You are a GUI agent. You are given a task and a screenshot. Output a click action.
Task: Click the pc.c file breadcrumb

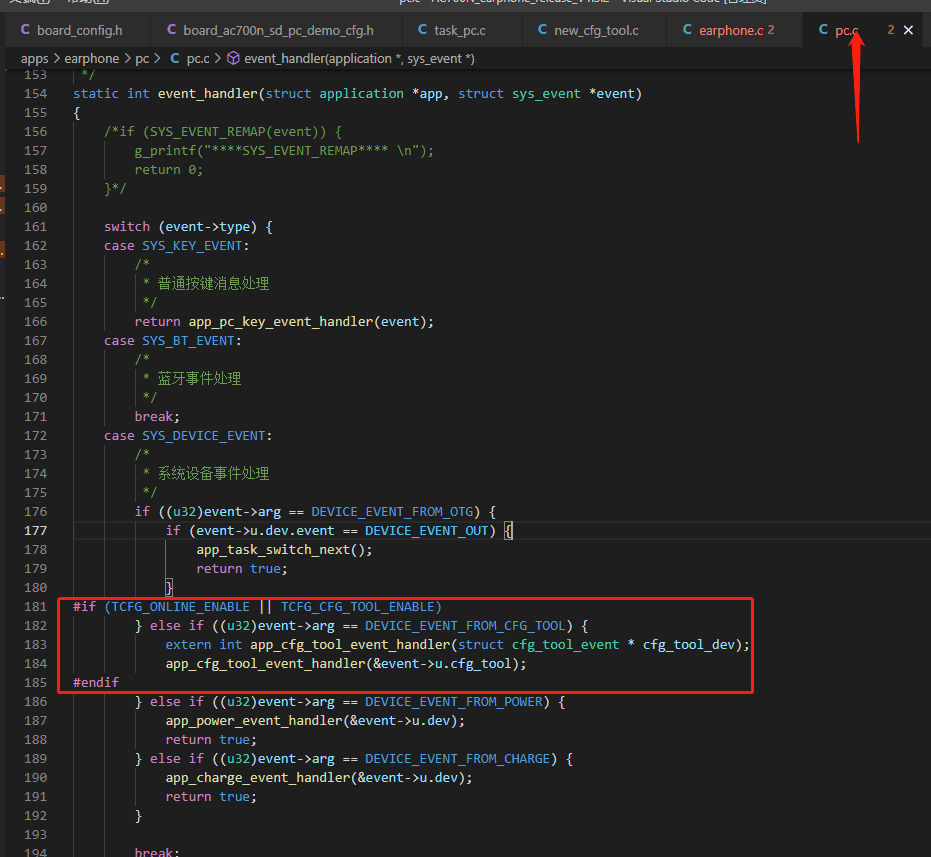(x=198, y=59)
